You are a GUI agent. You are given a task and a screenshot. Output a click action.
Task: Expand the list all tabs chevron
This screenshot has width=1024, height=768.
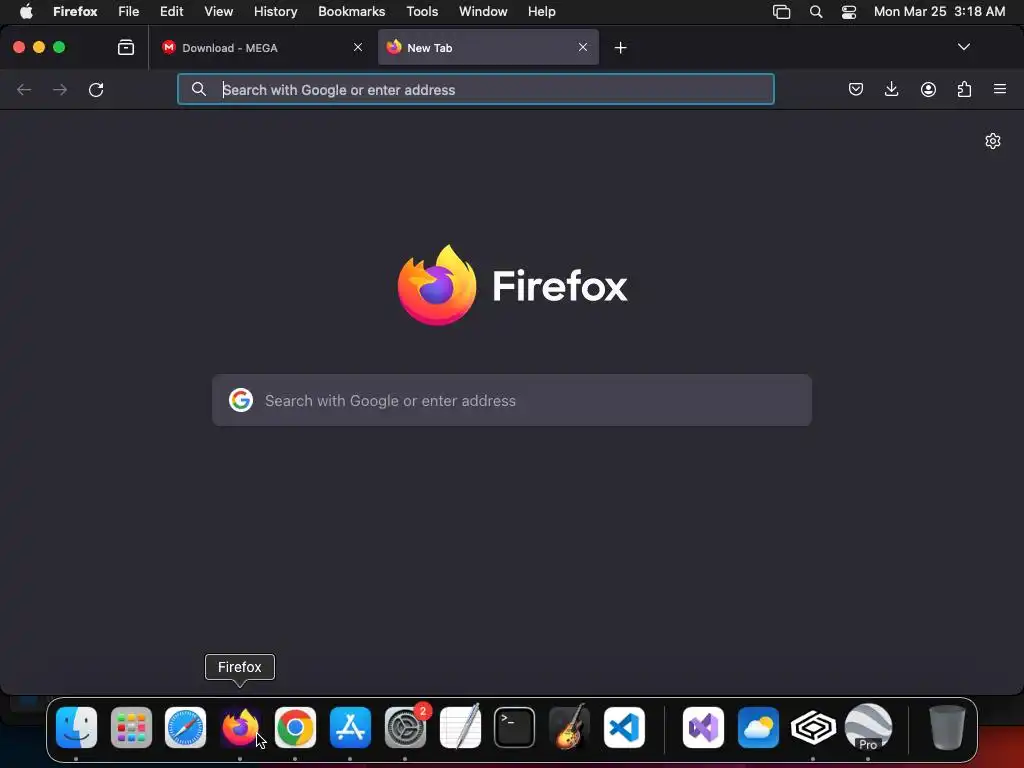tap(964, 47)
